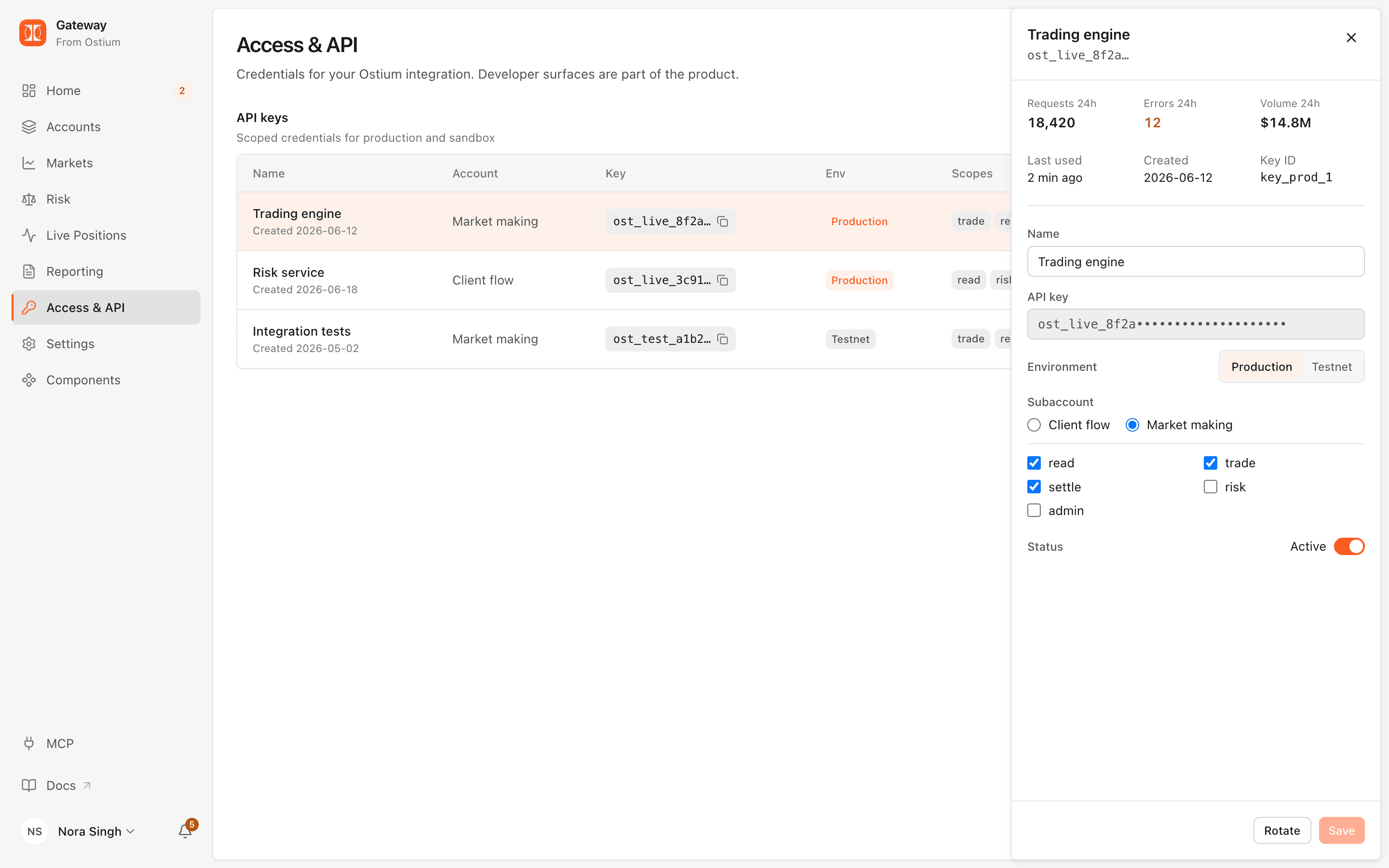This screenshot has height=868, width=1389.
Task: Select the Risk service key row
Action: 624,280
